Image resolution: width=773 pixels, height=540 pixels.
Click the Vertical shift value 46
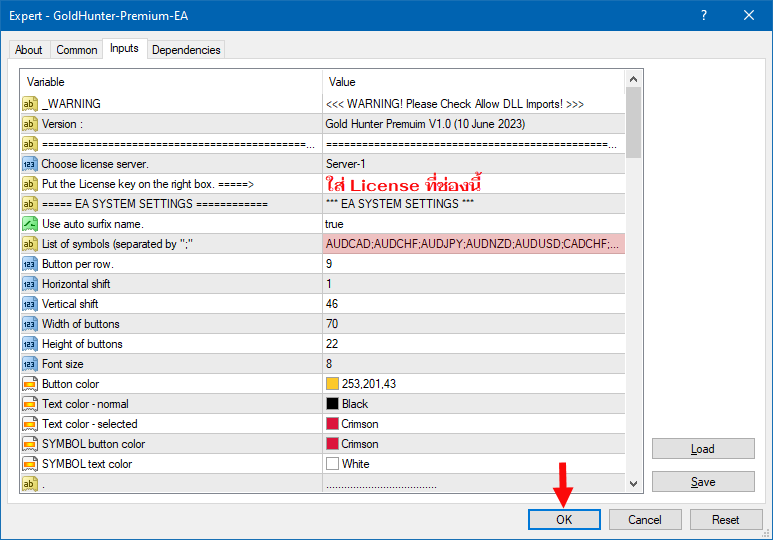474,304
